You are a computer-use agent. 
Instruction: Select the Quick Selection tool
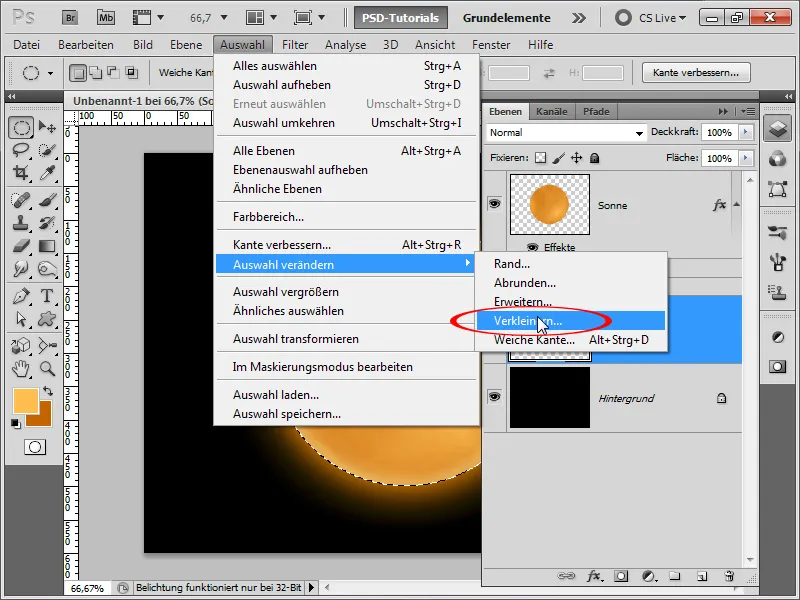[47, 150]
